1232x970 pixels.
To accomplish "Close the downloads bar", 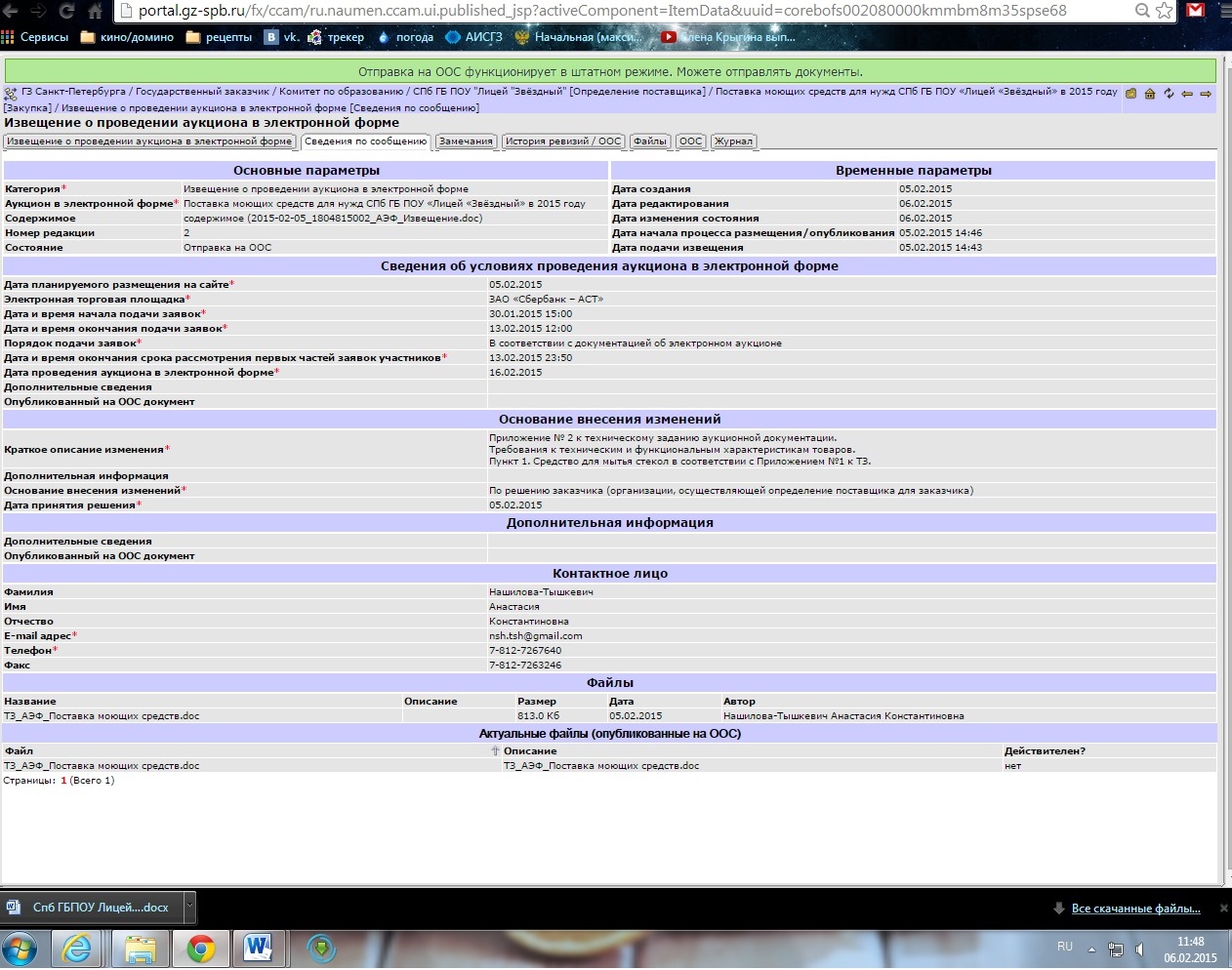I will tap(1223, 908).
